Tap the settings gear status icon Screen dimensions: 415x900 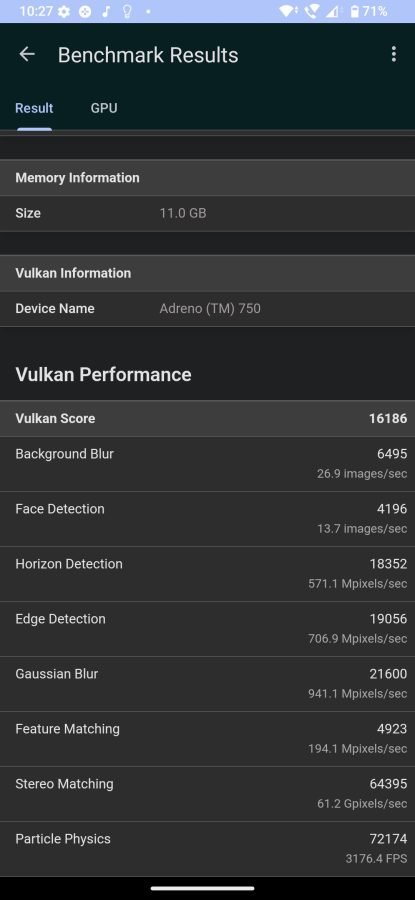click(x=64, y=11)
